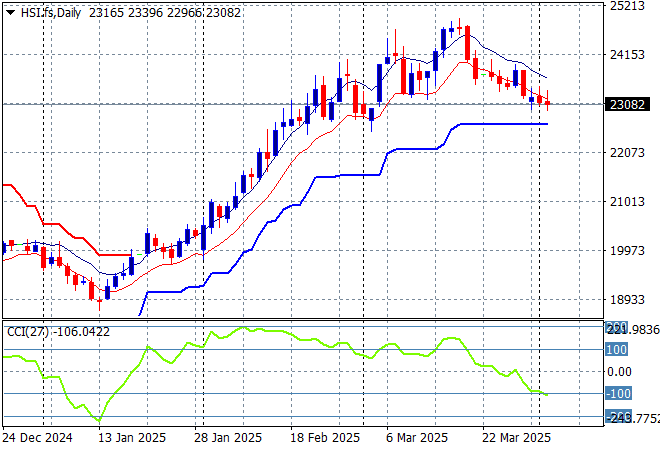Click the triangle arrow beside HSI.fs title
The width and height of the screenshot is (660, 450).
point(10,10)
